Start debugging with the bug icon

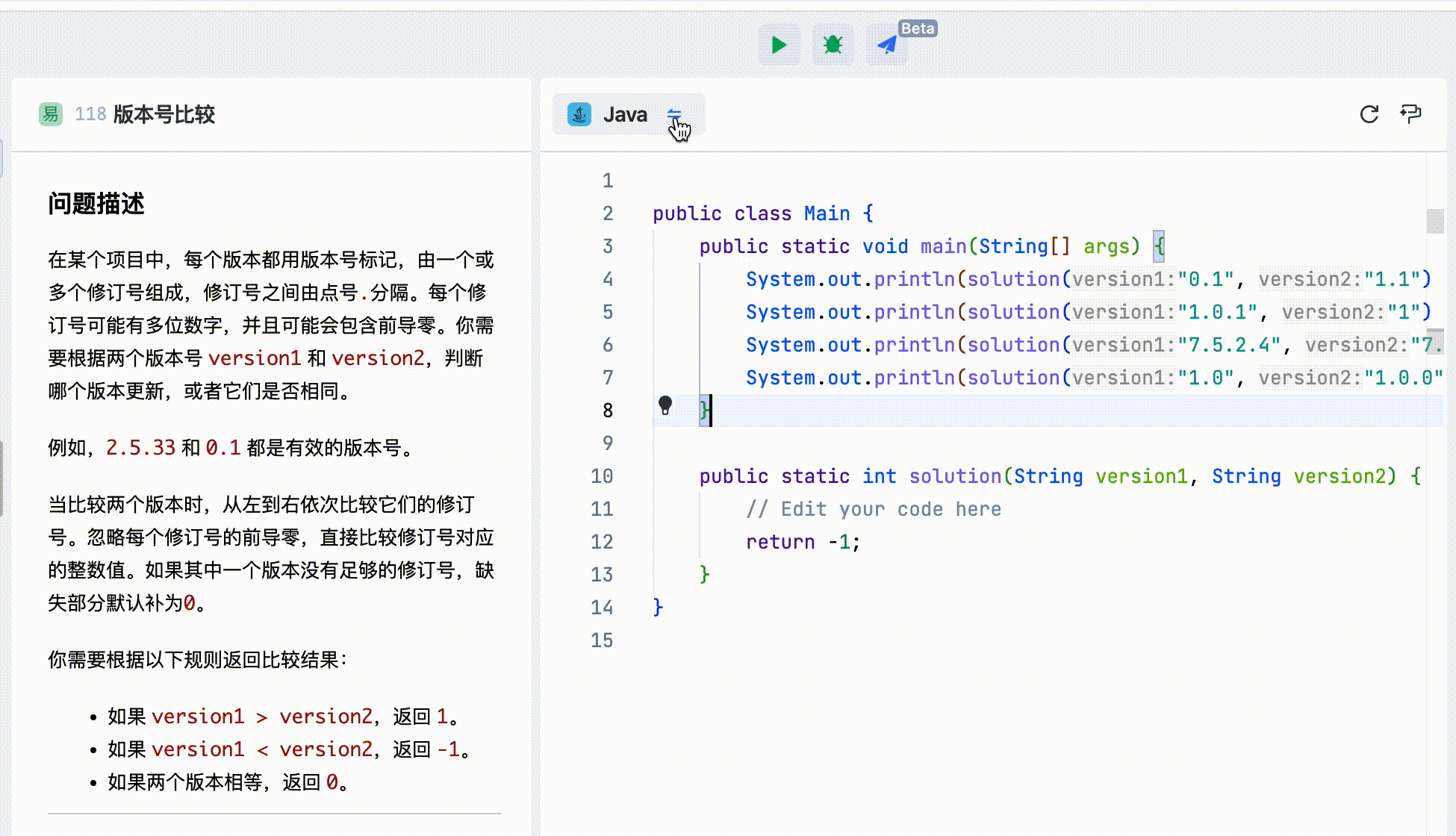coord(833,45)
